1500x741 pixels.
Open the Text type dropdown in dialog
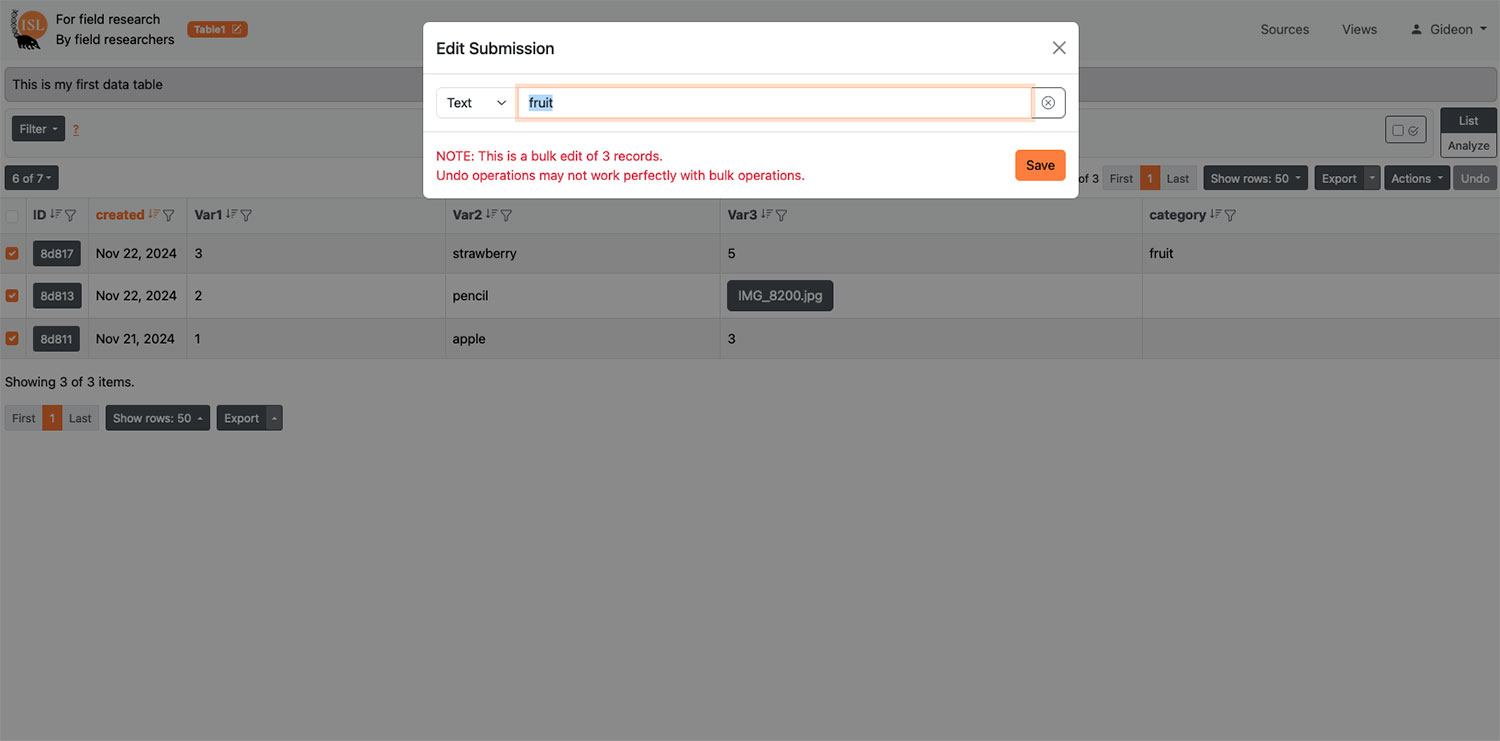point(476,103)
